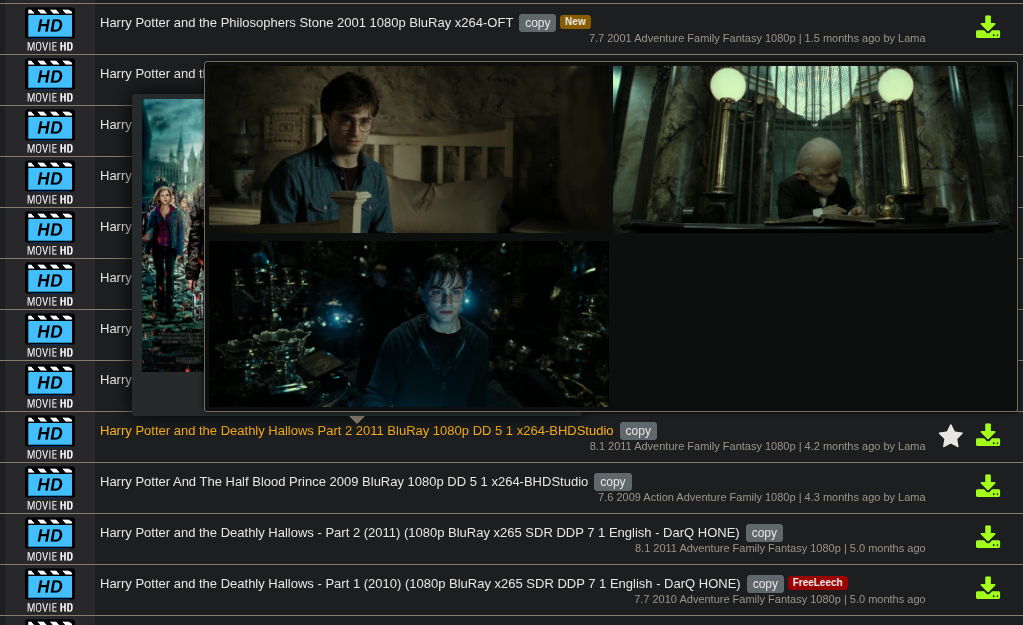This screenshot has height=625, width=1023.
Task: Open highlighted Deathly Hallows Part 2 BHDStudio title
Action: (356, 431)
